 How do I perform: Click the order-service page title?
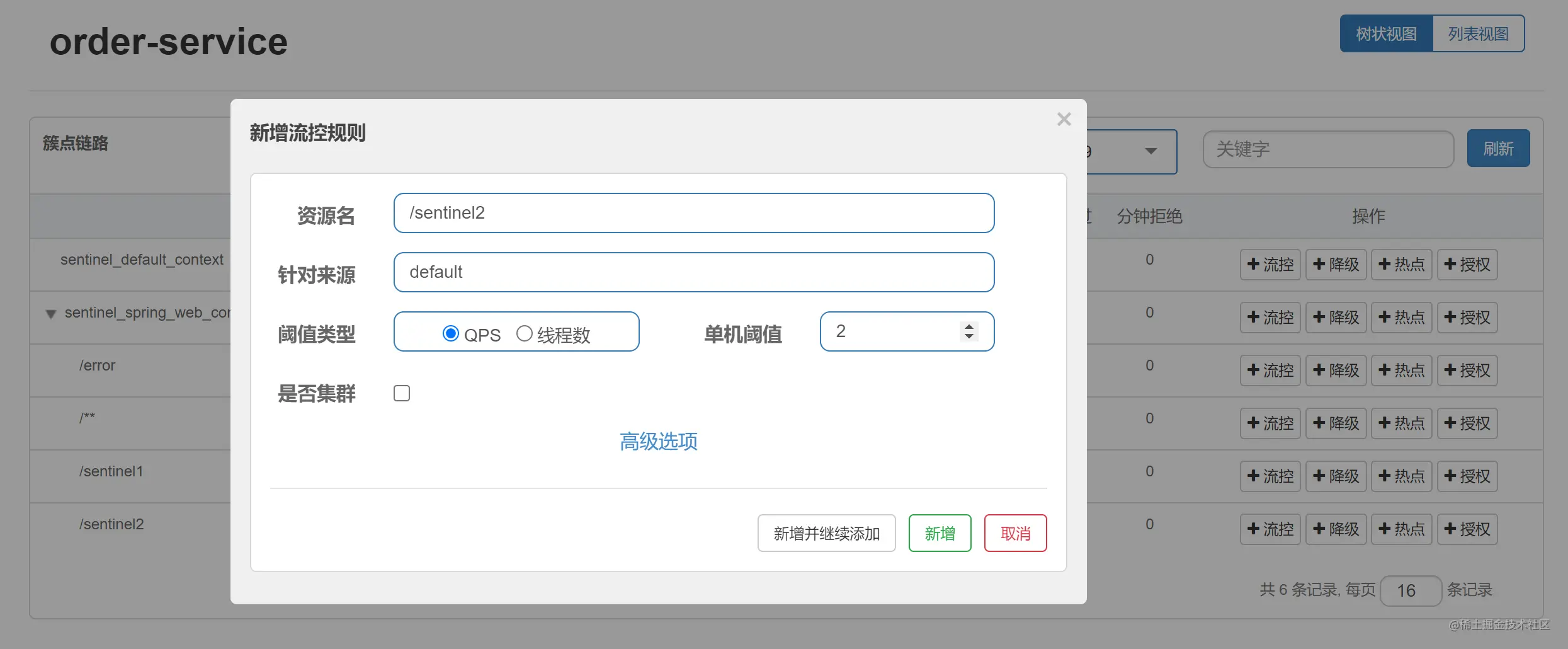tap(169, 42)
